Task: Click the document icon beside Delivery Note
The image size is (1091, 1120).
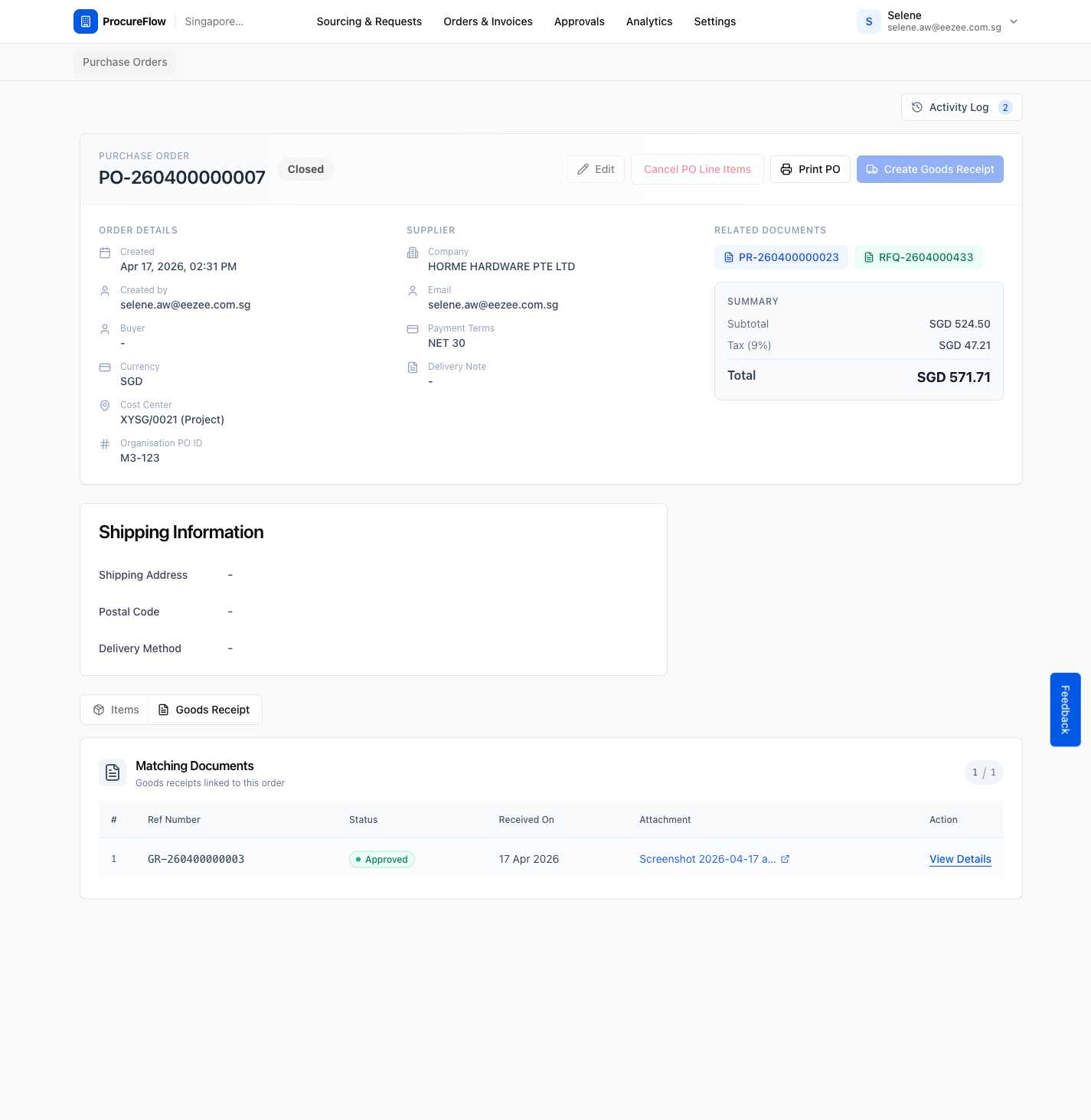Action: [x=413, y=367]
